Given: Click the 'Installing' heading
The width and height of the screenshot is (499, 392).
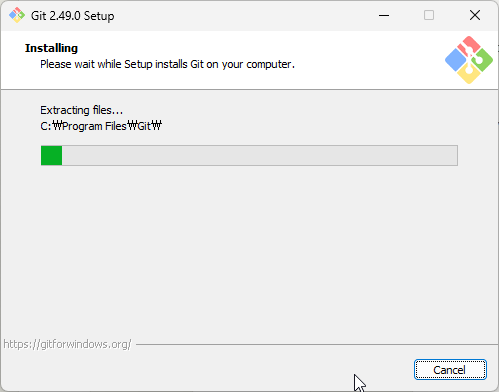Looking at the screenshot, I should (51, 48).
